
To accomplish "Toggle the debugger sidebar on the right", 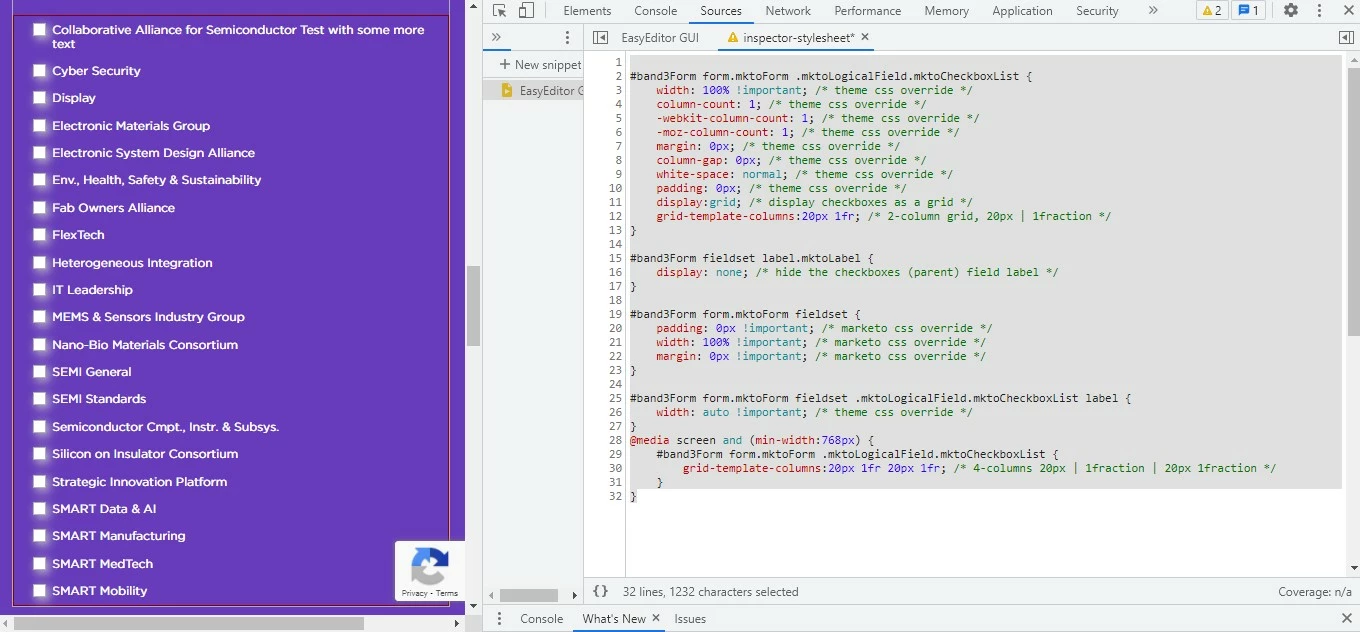I will tap(1346, 38).
